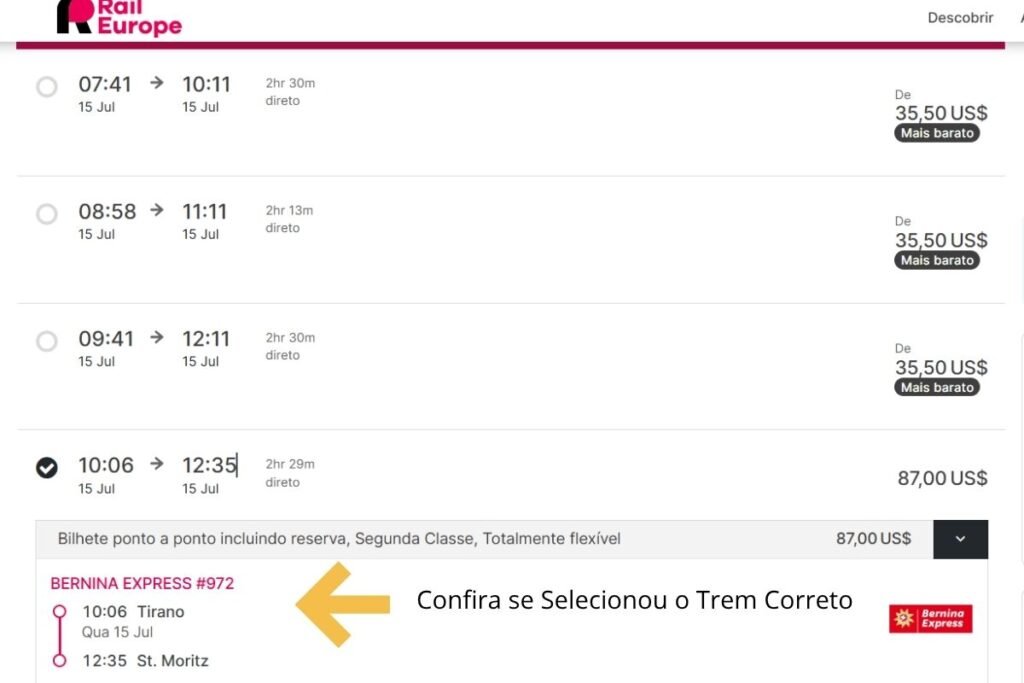Collapse the ticket details using the chevron
The height and width of the screenshot is (683, 1024).
coord(960,539)
